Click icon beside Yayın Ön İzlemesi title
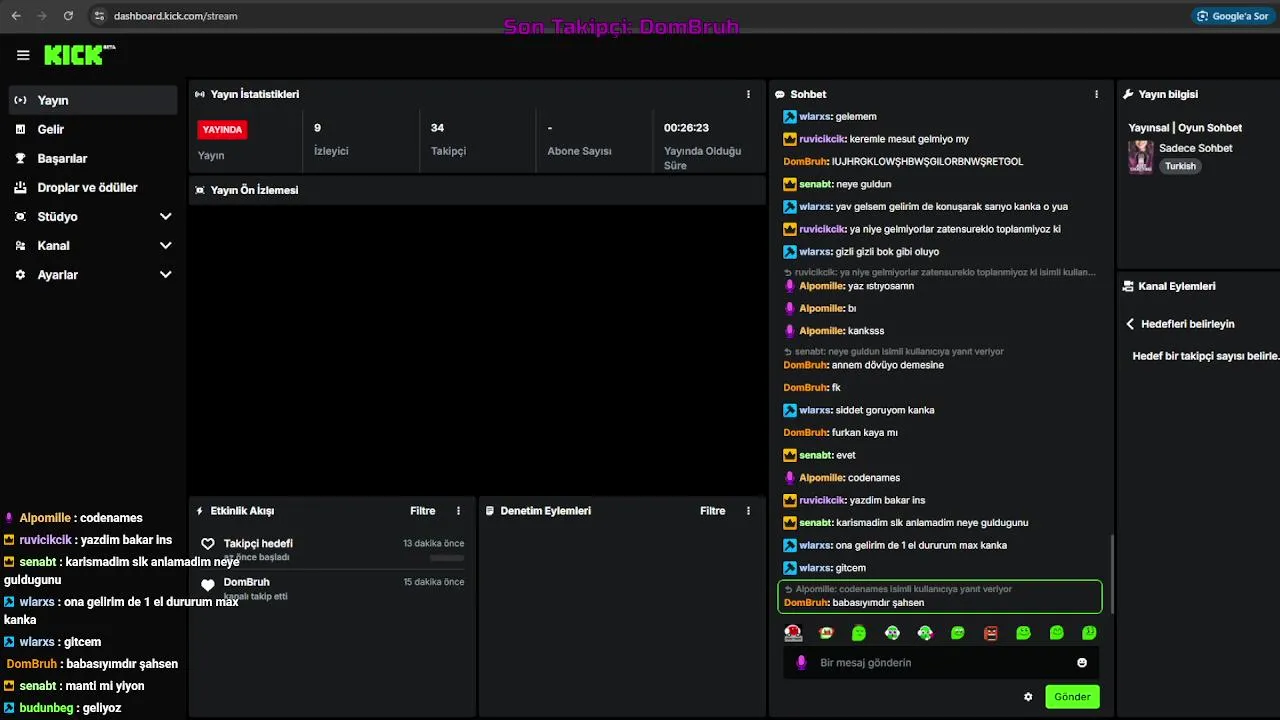1280x720 pixels. 200,190
